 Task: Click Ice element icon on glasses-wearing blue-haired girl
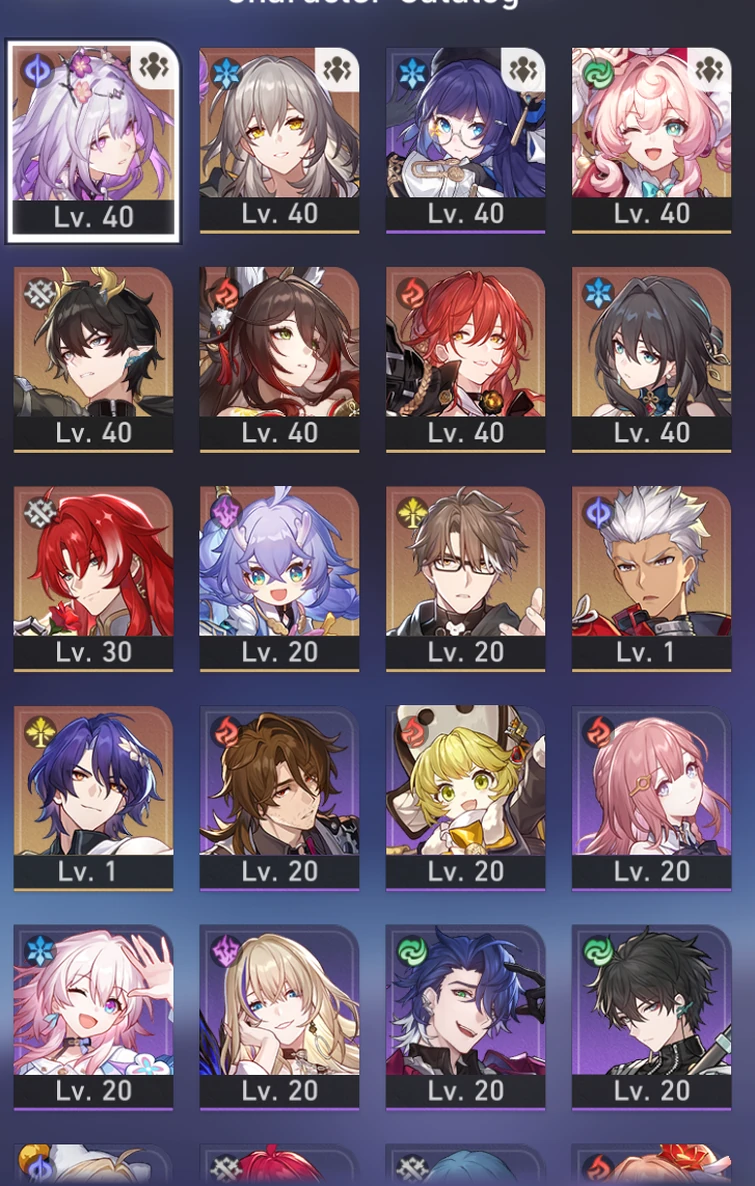click(413, 73)
